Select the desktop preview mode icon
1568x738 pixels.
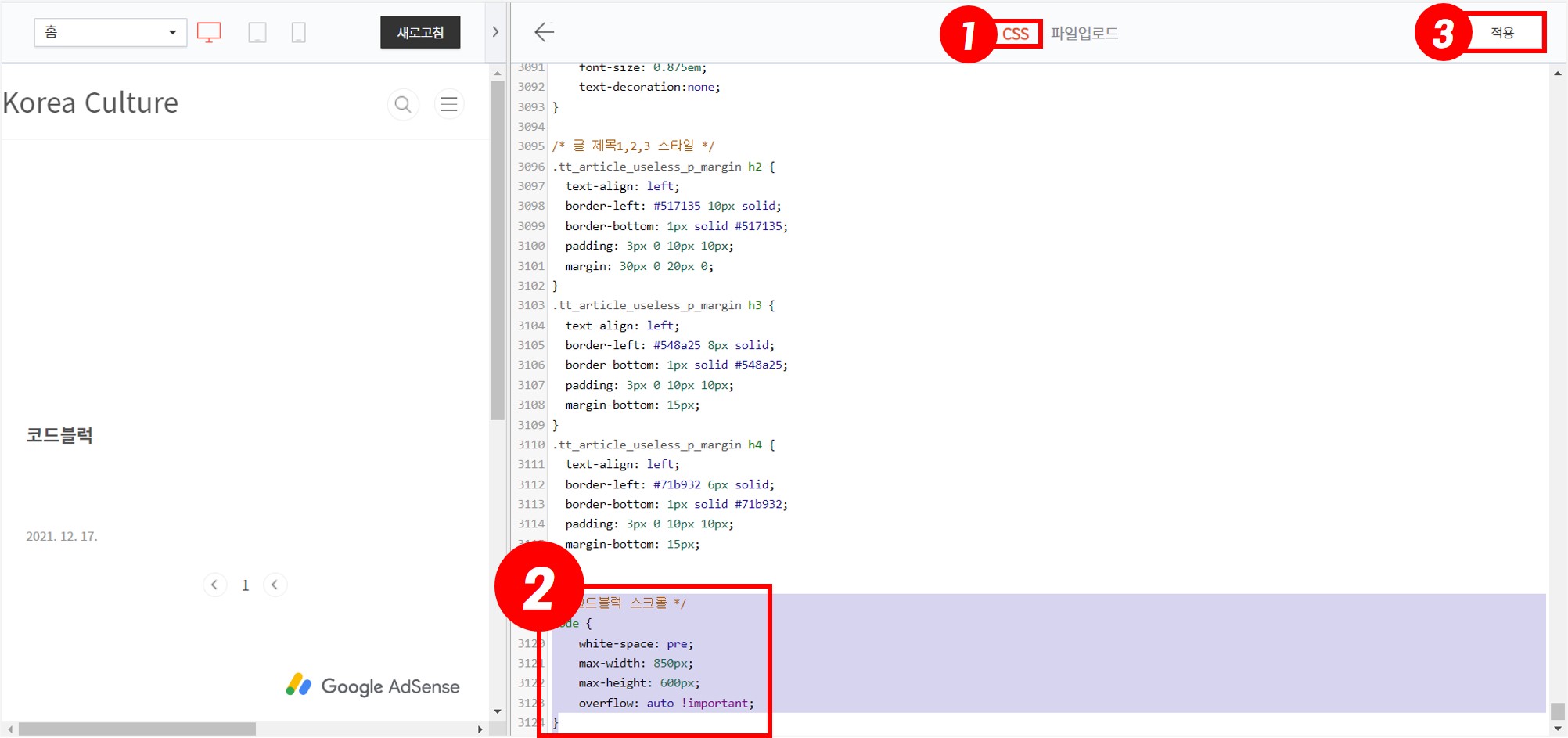209,32
